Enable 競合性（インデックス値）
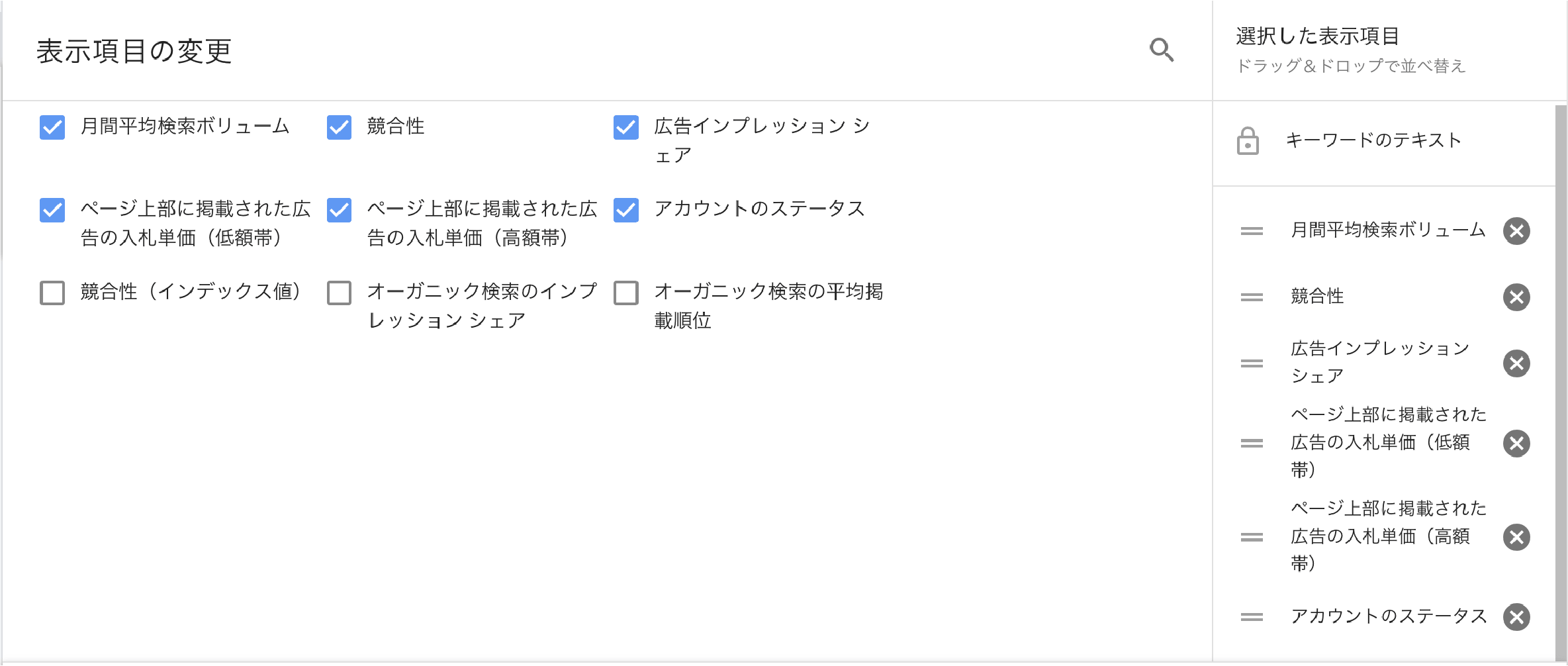Image resolution: width=1568 pixels, height=666 pixels. pyautogui.click(x=52, y=293)
